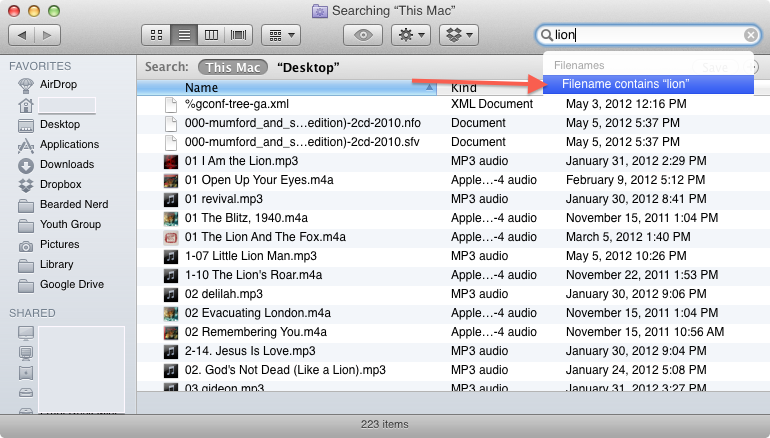Screen dimensions: 770x438
Task: Switch to list view
Action: tap(184, 35)
